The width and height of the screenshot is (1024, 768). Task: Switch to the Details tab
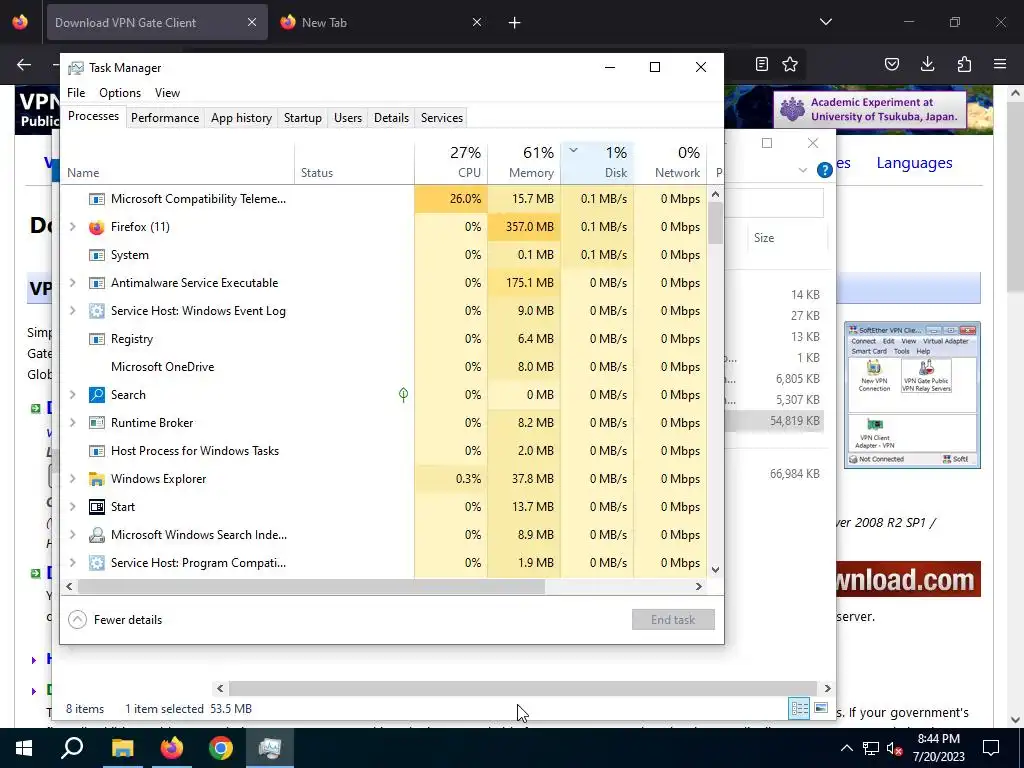pos(391,118)
